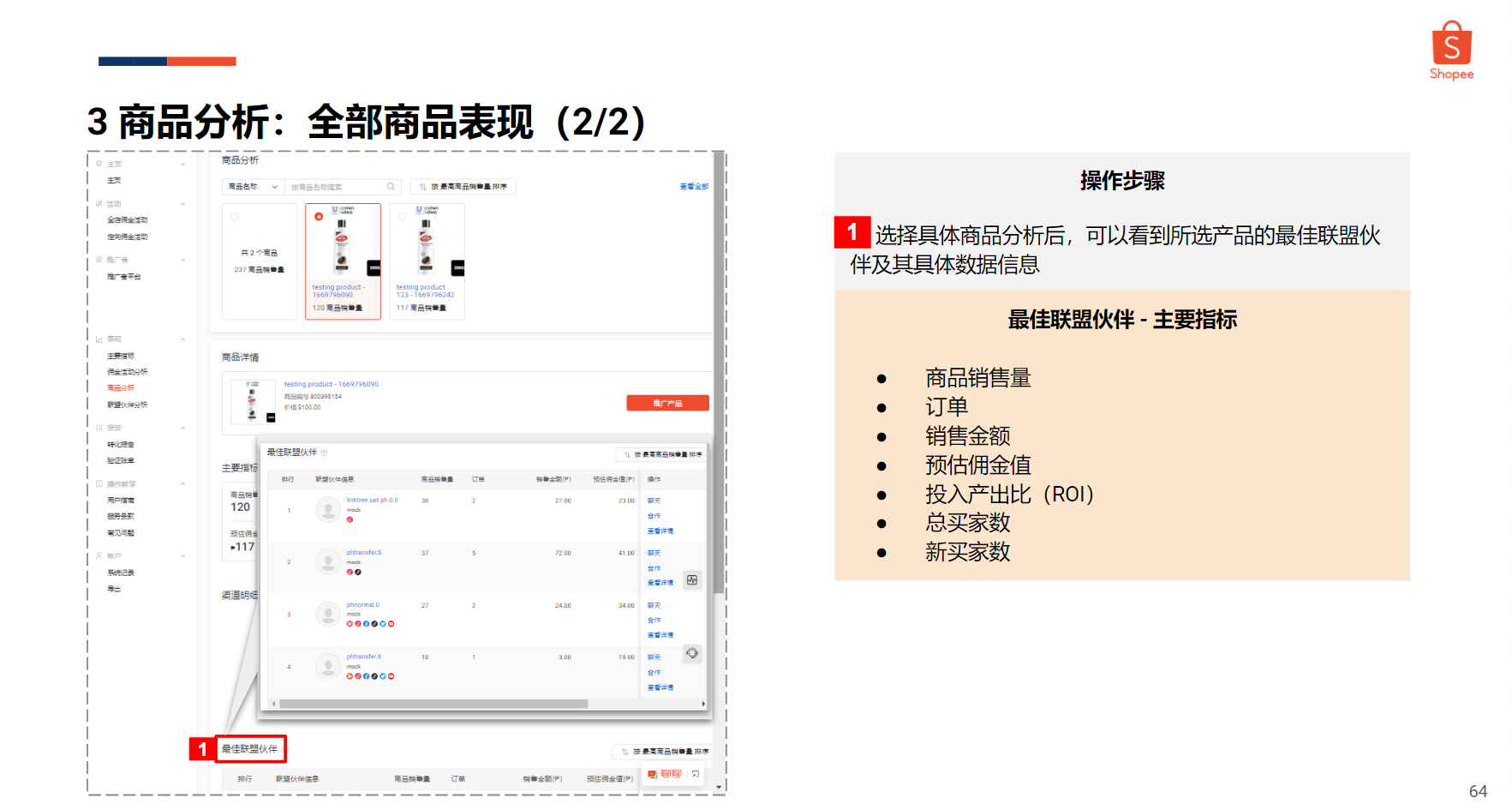Click the 查看全部 link
The image size is (1512, 810).
pos(694,186)
